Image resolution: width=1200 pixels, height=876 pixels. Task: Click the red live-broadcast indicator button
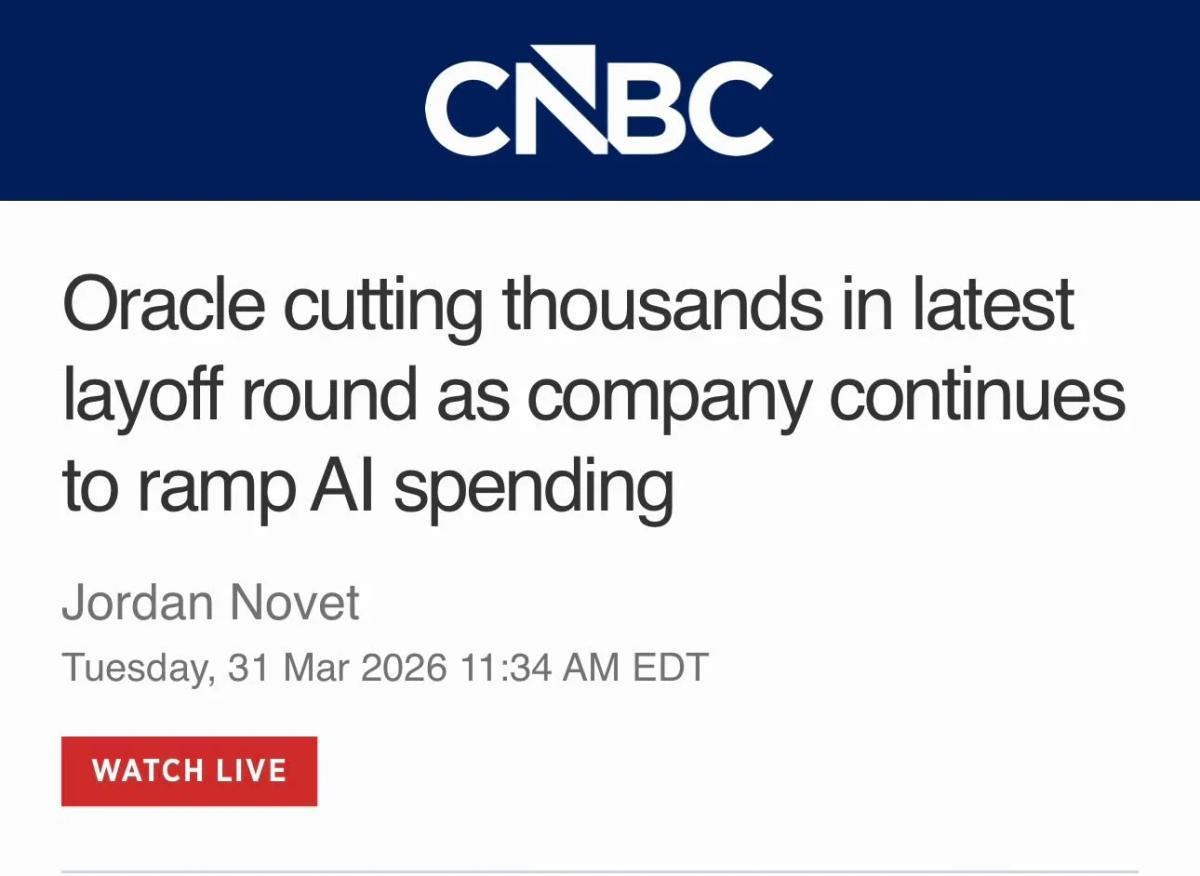coord(189,770)
